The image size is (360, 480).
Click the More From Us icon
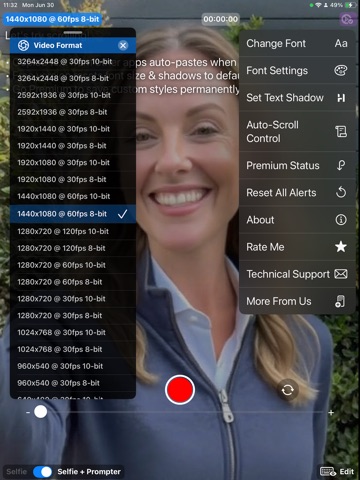pyautogui.click(x=340, y=301)
